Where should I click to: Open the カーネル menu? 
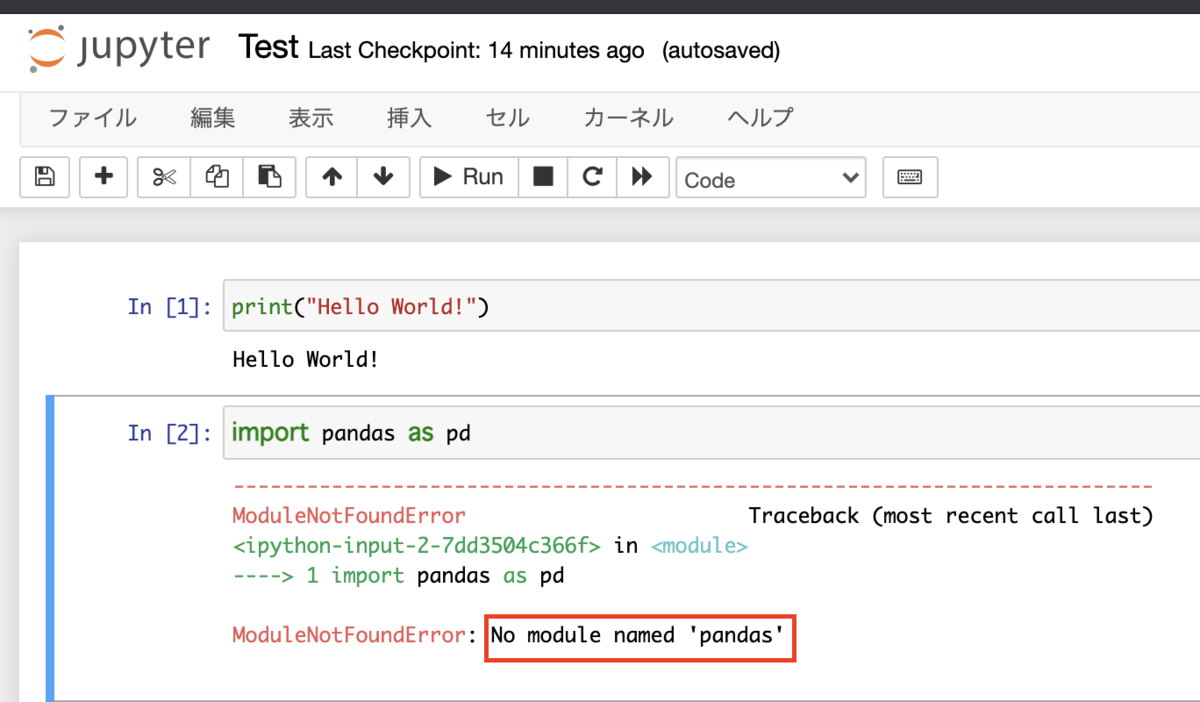point(628,118)
